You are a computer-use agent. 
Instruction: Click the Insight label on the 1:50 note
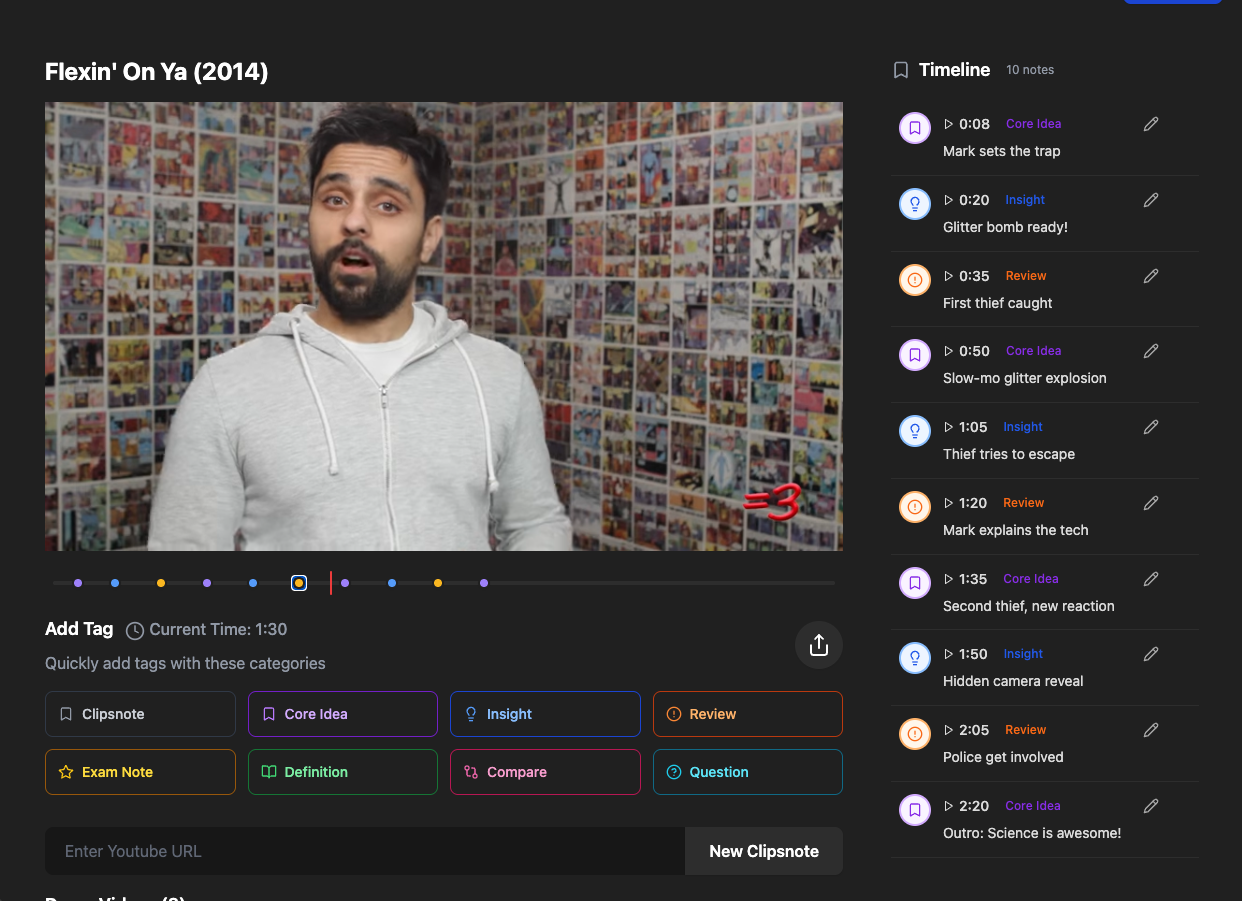click(1023, 654)
